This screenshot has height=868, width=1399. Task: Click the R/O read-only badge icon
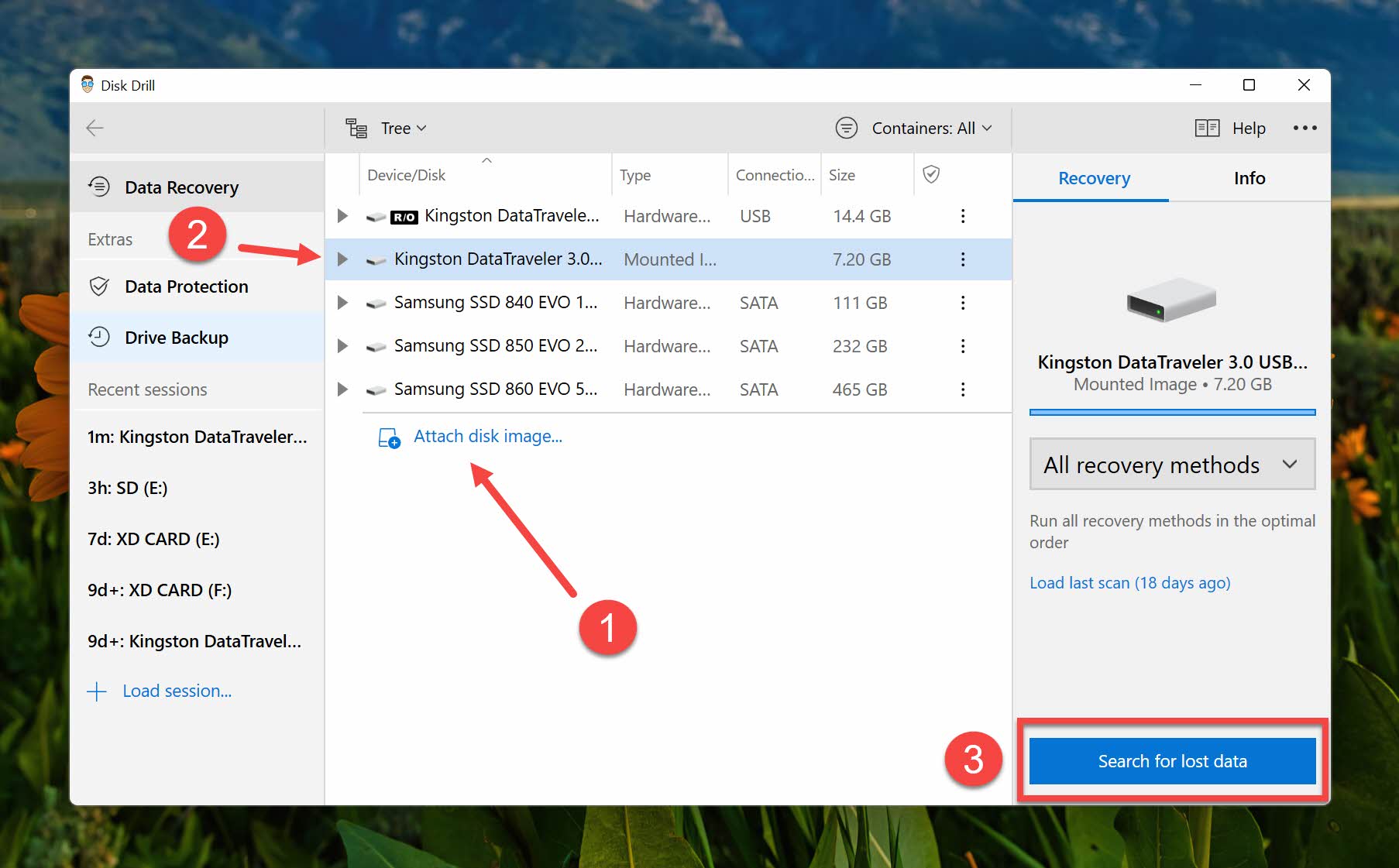coord(404,218)
